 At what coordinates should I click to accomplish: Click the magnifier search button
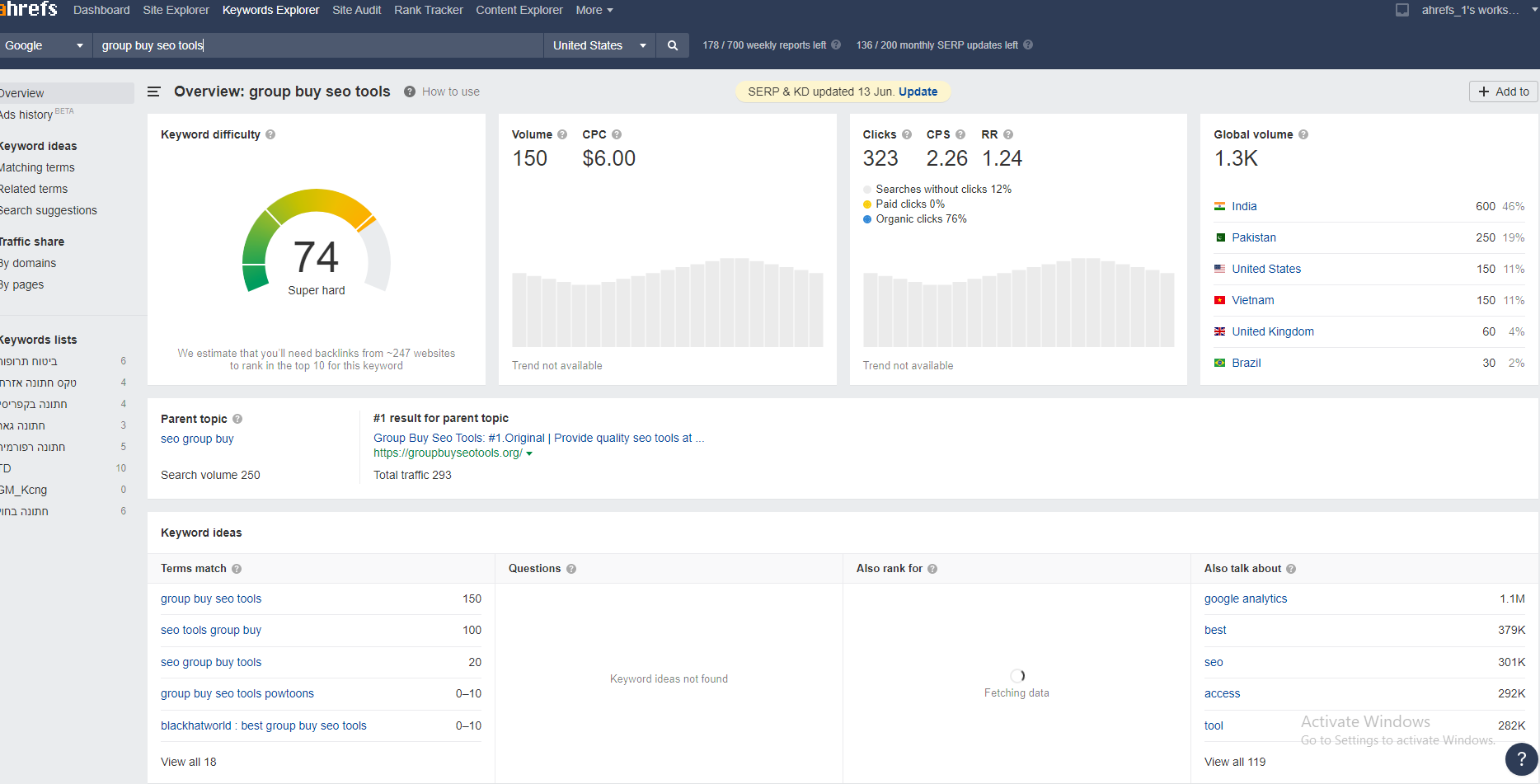(x=673, y=45)
